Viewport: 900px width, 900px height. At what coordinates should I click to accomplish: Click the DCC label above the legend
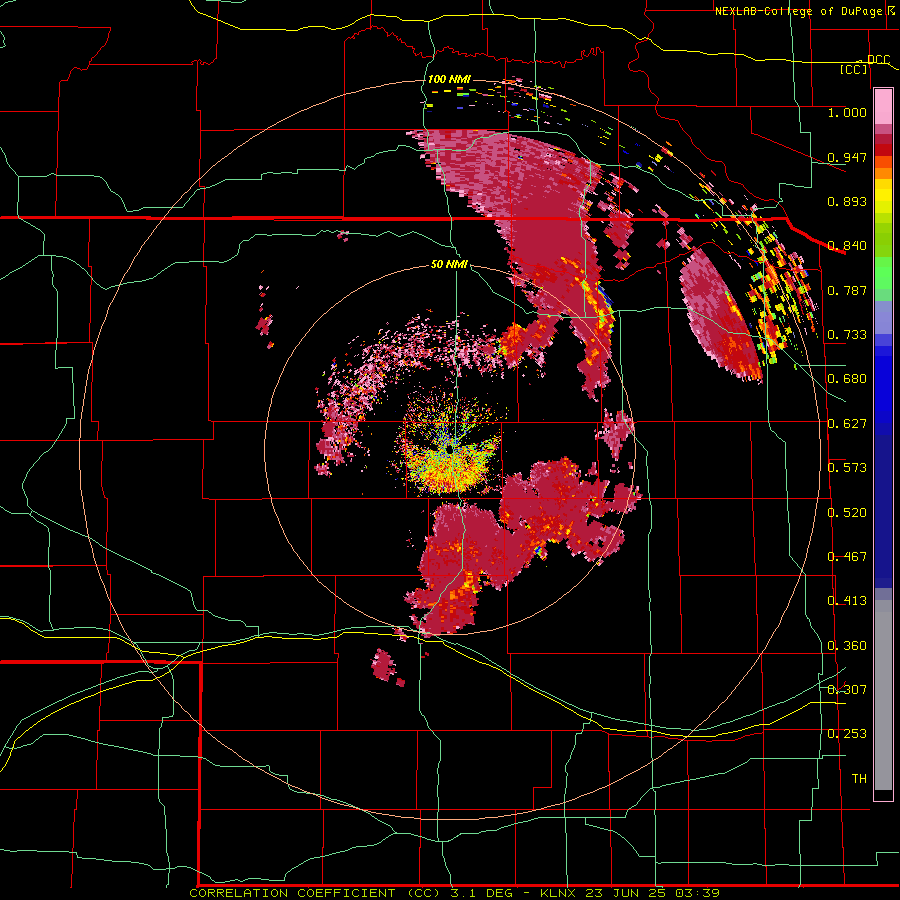pos(878,59)
